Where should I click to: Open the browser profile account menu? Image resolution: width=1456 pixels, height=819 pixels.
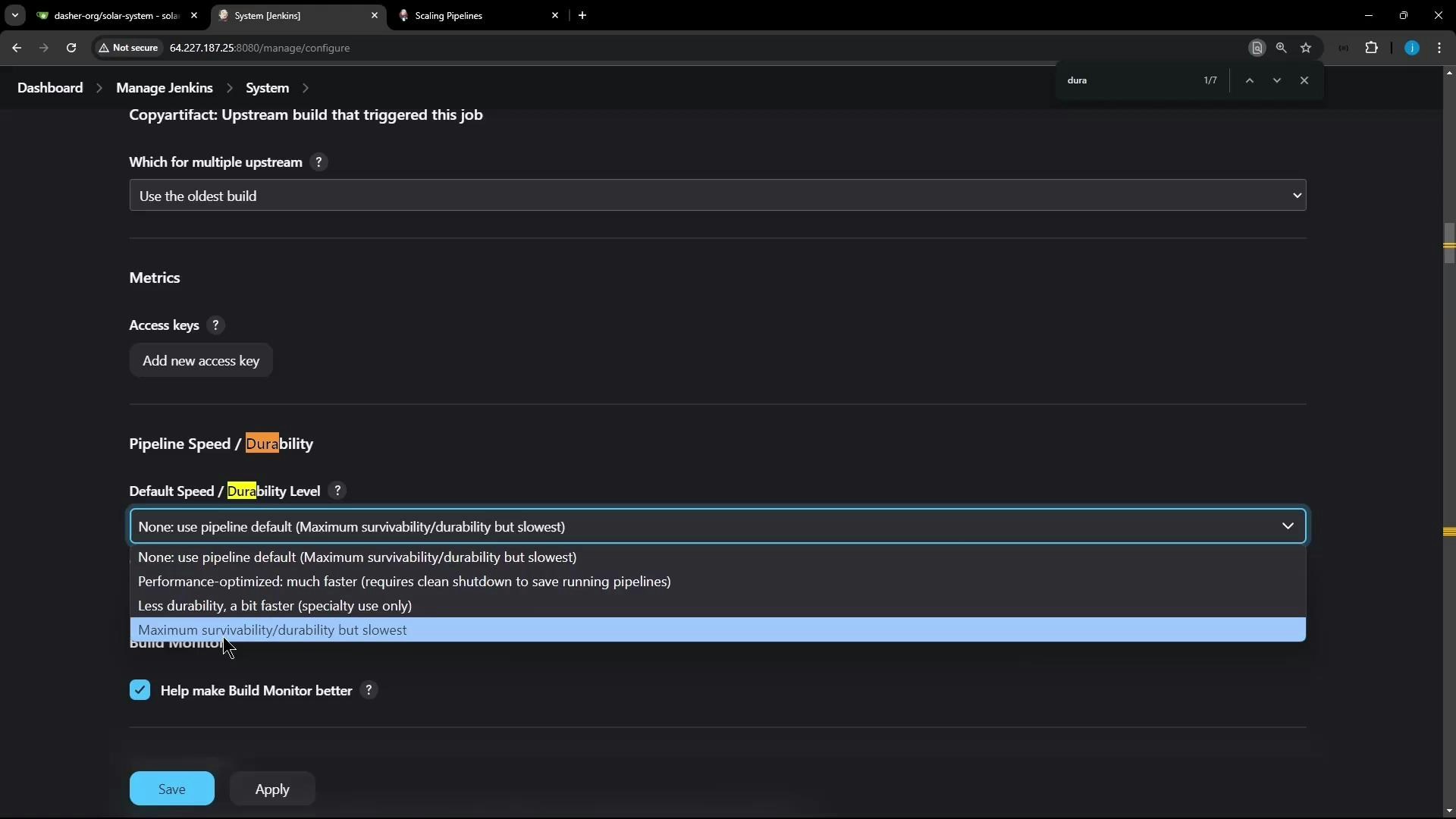click(1412, 48)
